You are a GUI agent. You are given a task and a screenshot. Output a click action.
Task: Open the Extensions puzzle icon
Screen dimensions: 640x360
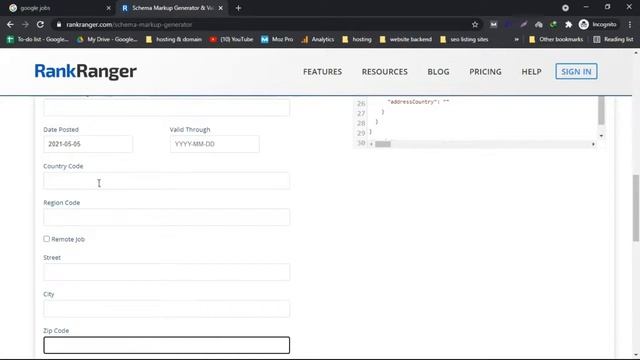click(569, 24)
